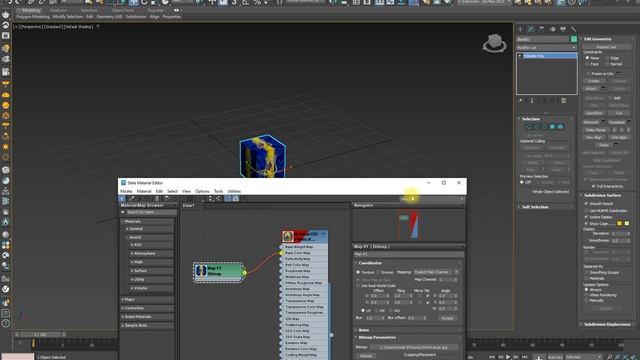
Task: Expand the Soft Selection rollout
Action: tap(545, 207)
